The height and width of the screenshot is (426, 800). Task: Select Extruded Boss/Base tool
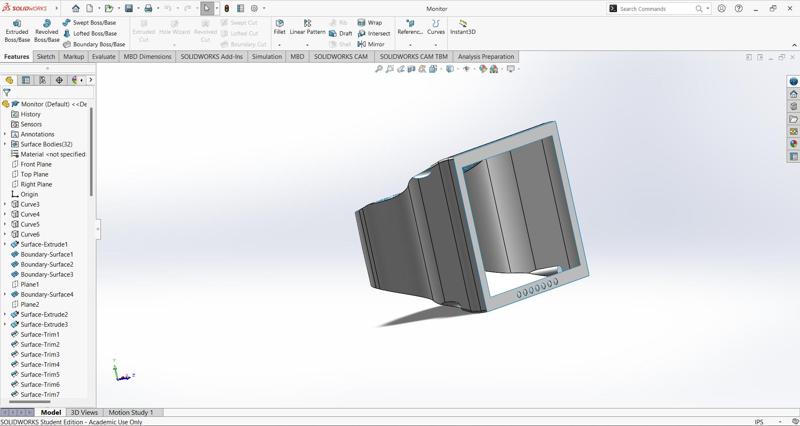[x=17, y=31]
